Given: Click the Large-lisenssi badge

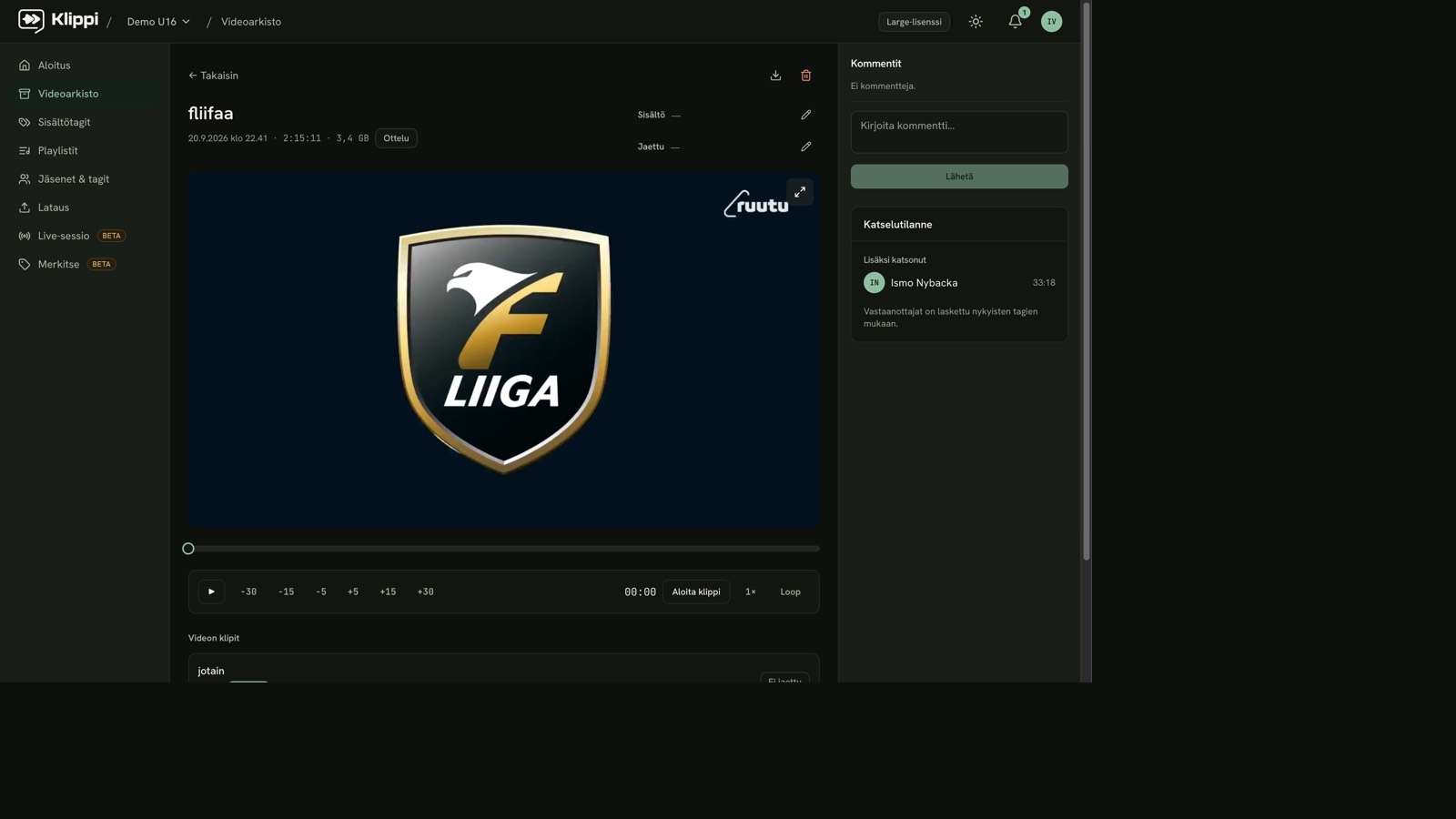Looking at the screenshot, I should (914, 22).
